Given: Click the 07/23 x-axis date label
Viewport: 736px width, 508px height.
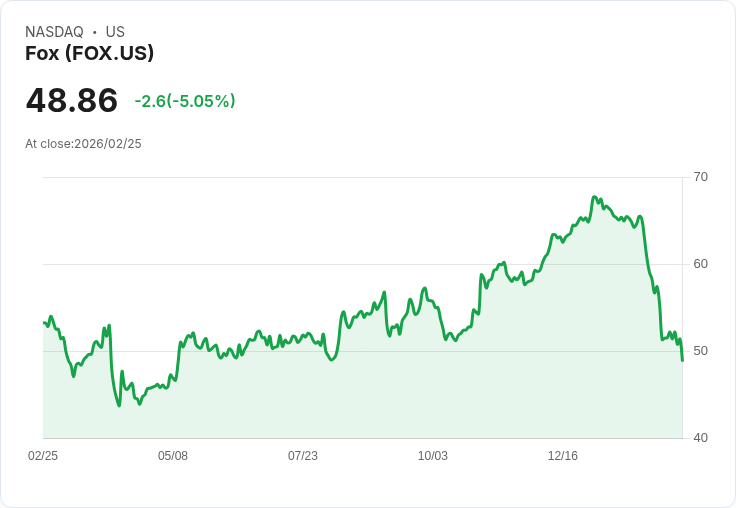Looking at the screenshot, I should point(303,456).
